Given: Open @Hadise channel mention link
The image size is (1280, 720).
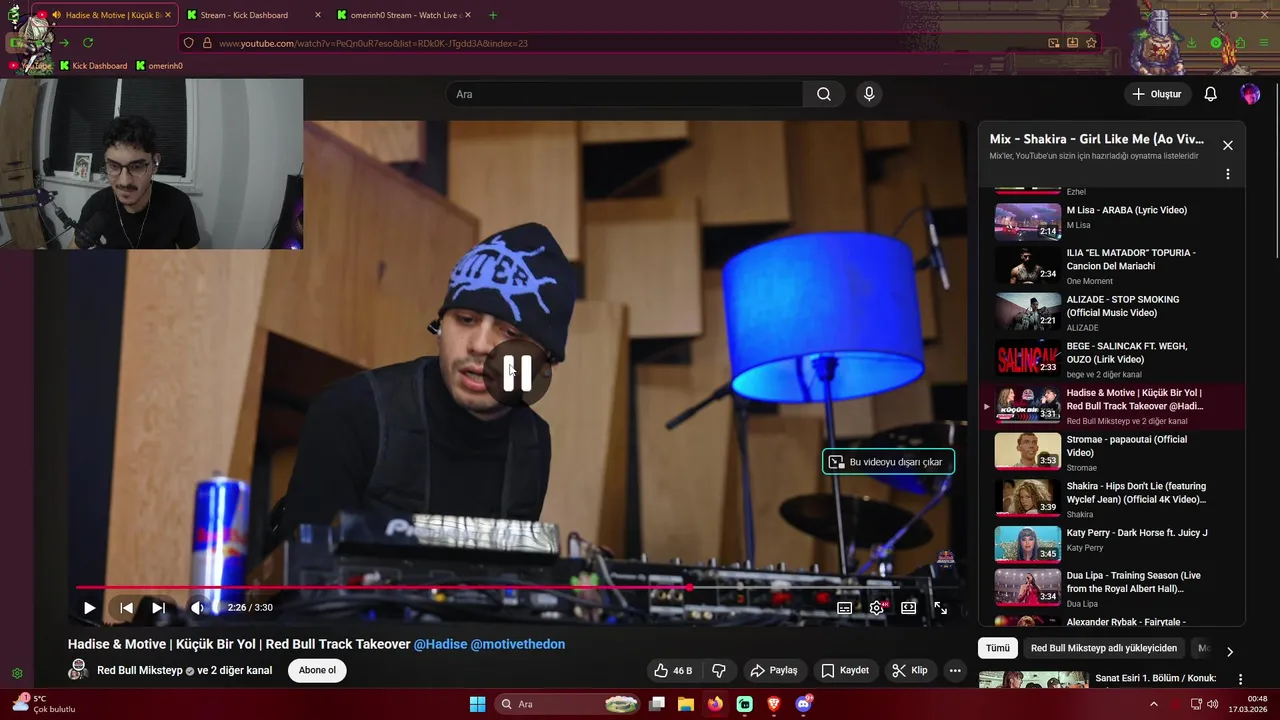Looking at the screenshot, I should click(440, 644).
